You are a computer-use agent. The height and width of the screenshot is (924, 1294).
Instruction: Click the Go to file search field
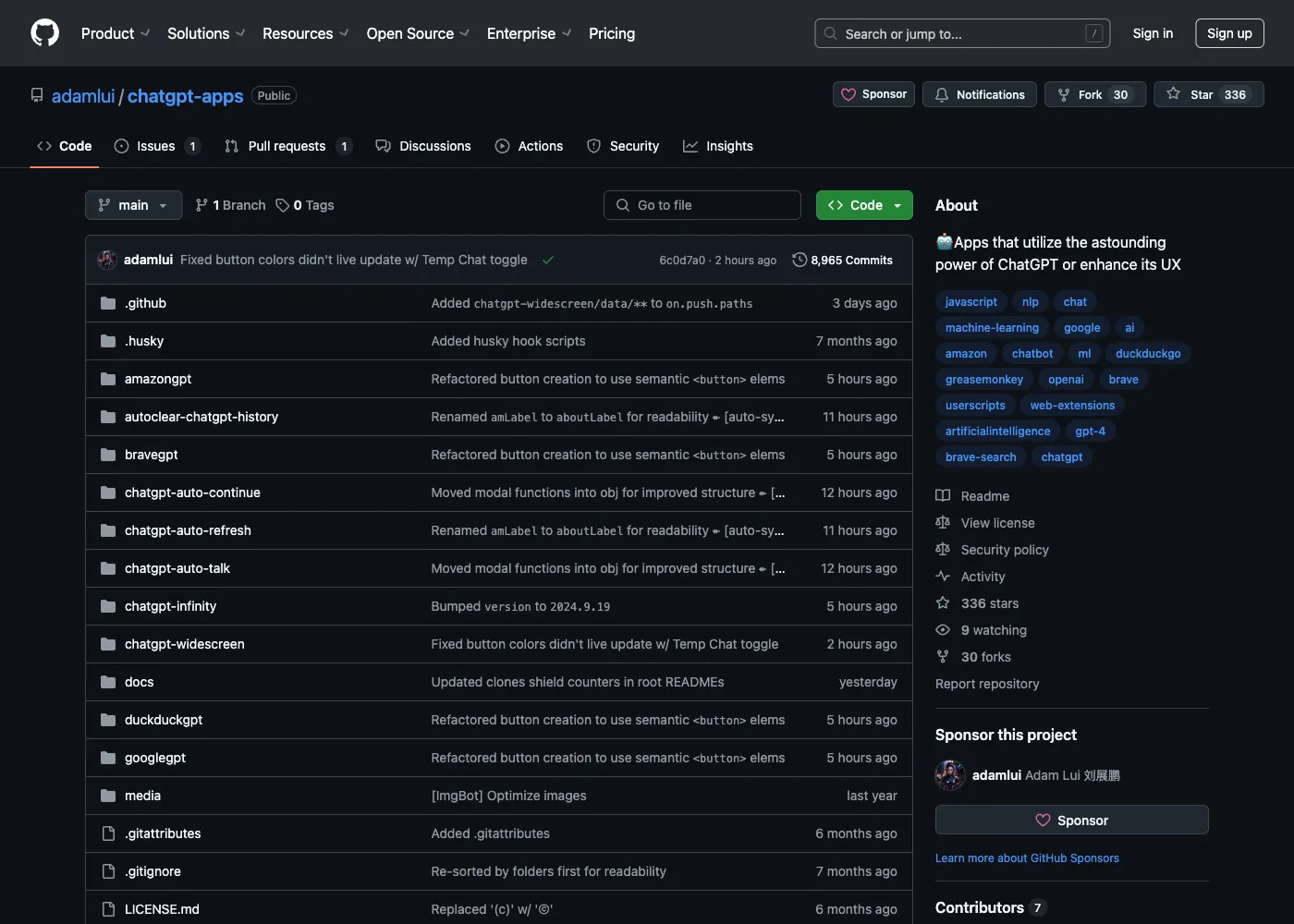(x=702, y=205)
